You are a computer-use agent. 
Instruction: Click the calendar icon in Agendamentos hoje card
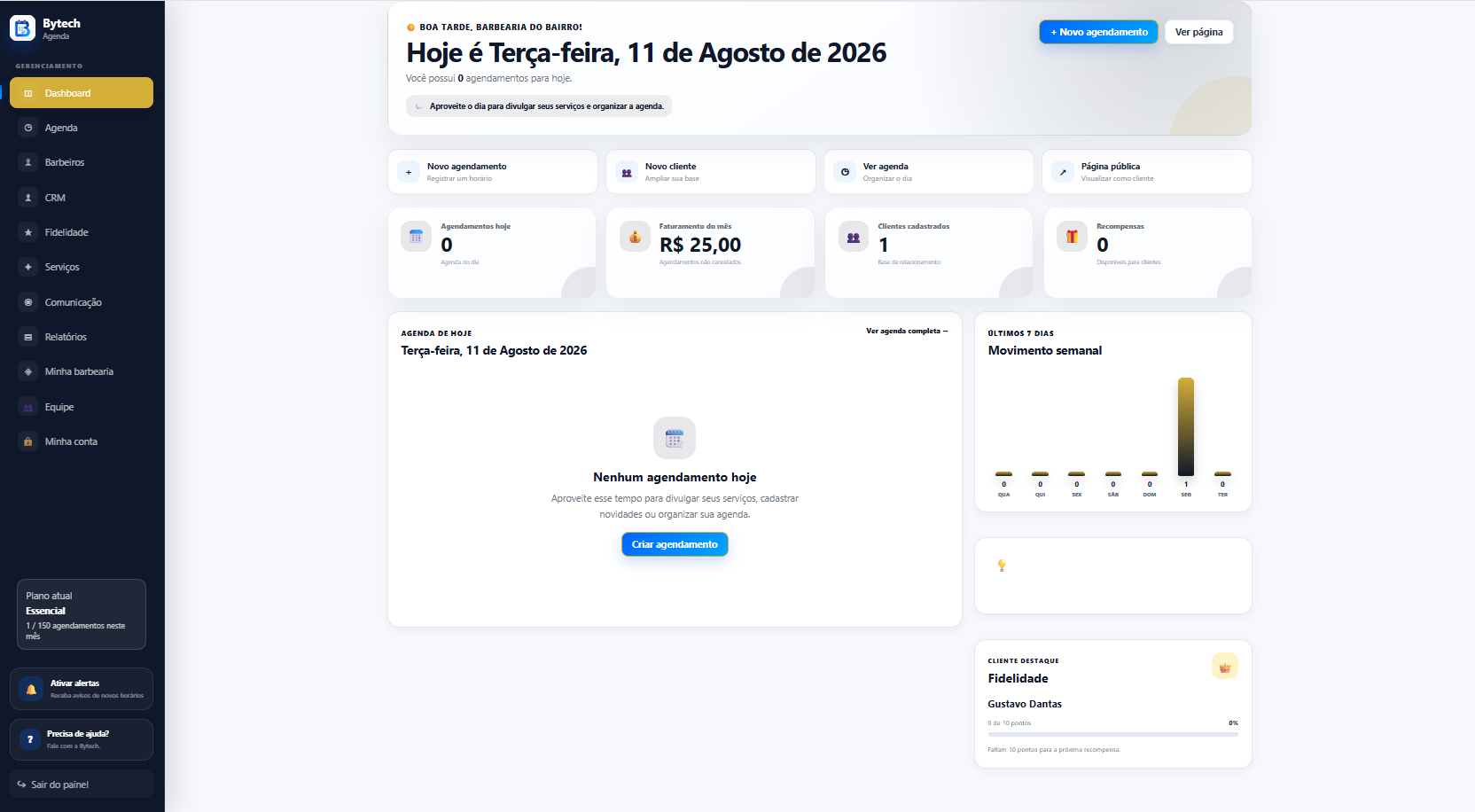pyautogui.click(x=416, y=237)
